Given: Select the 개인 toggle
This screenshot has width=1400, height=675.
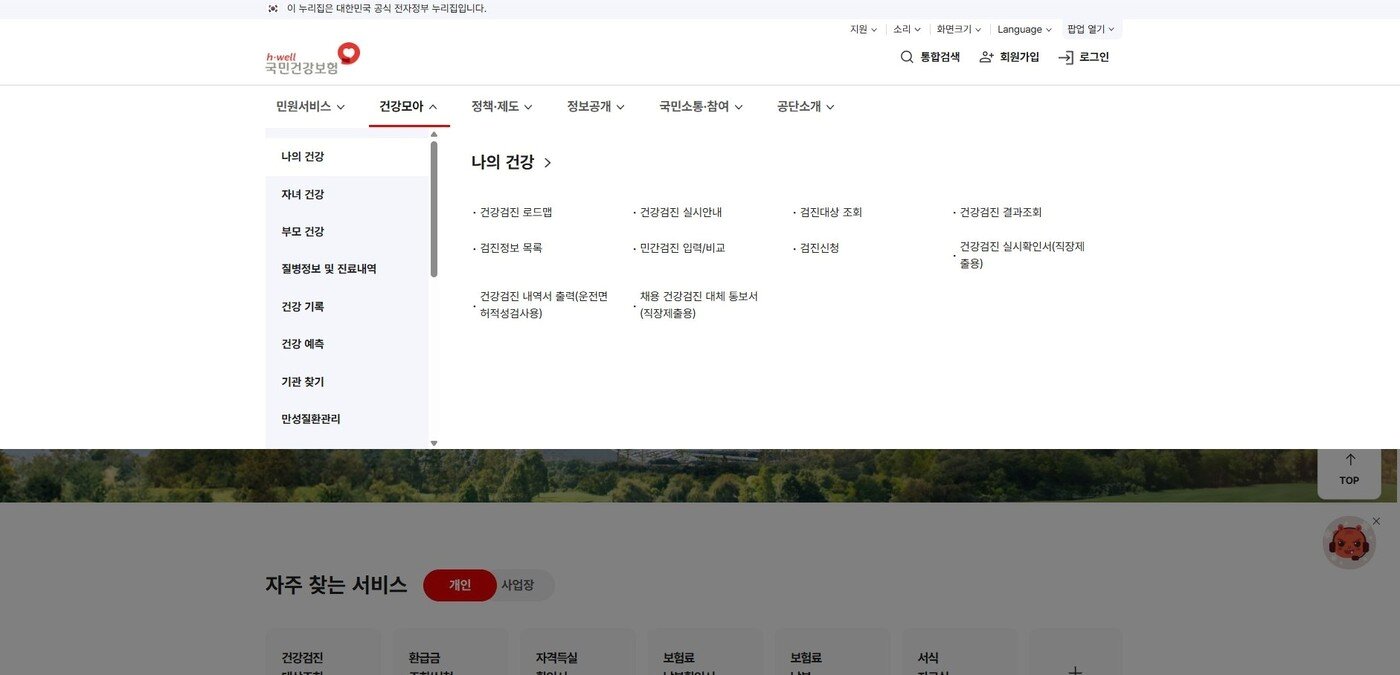Looking at the screenshot, I should [460, 585].
